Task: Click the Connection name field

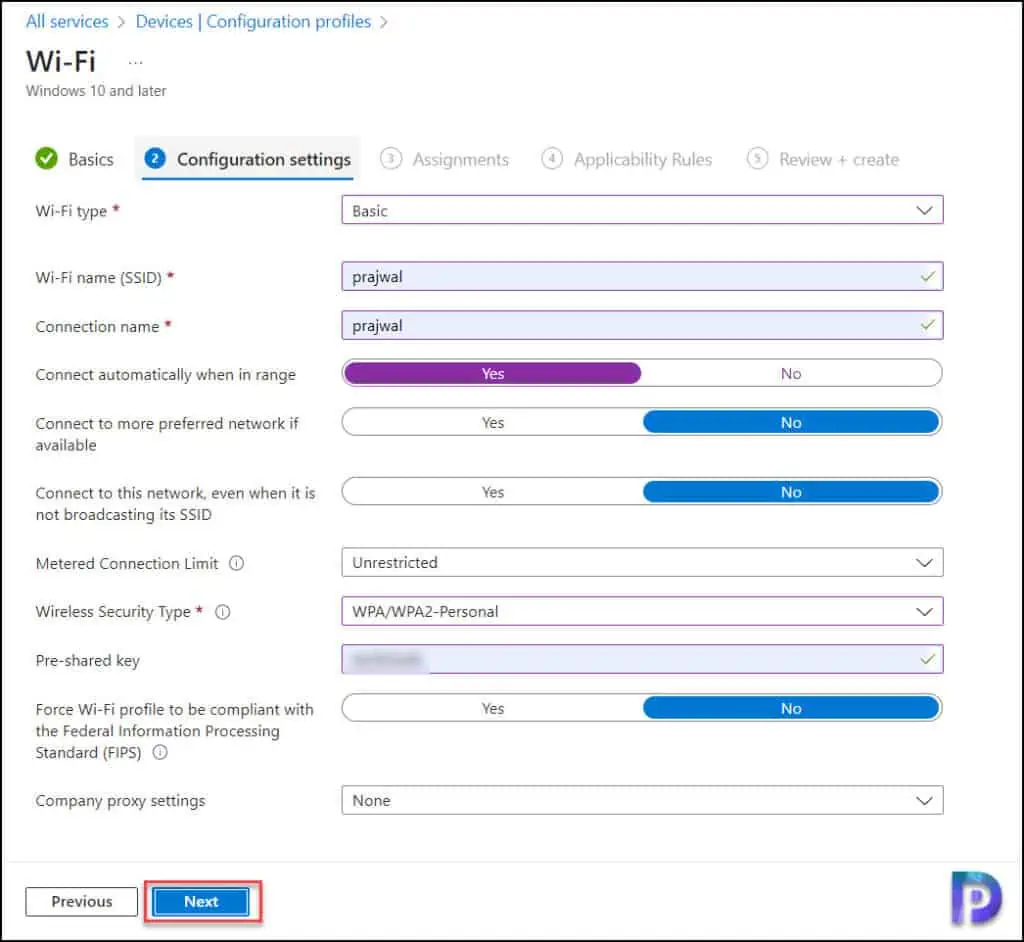Action: click(642, 325)
